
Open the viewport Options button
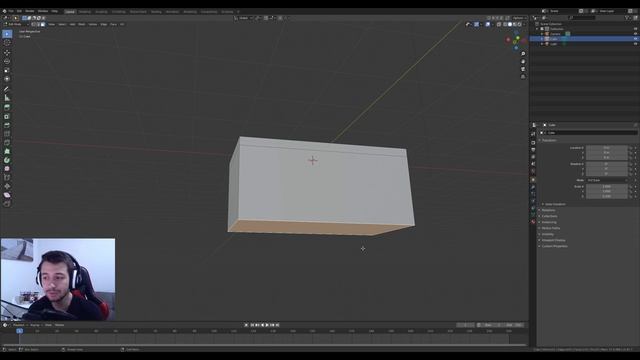coord(519,18)
